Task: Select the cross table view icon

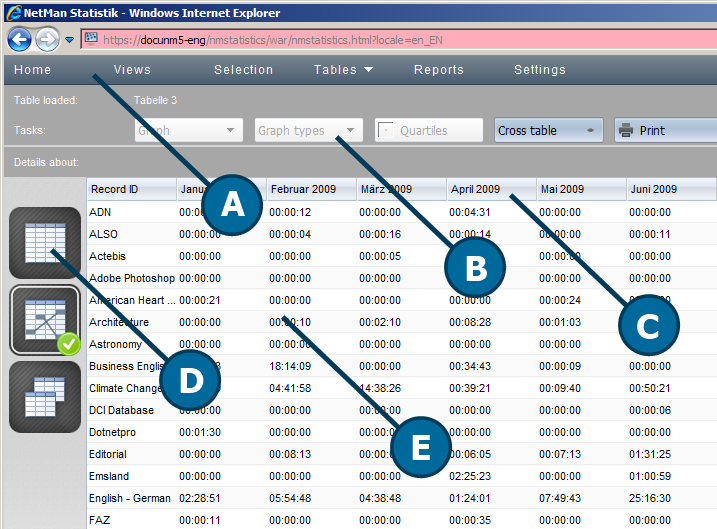Action: (44, 320)
